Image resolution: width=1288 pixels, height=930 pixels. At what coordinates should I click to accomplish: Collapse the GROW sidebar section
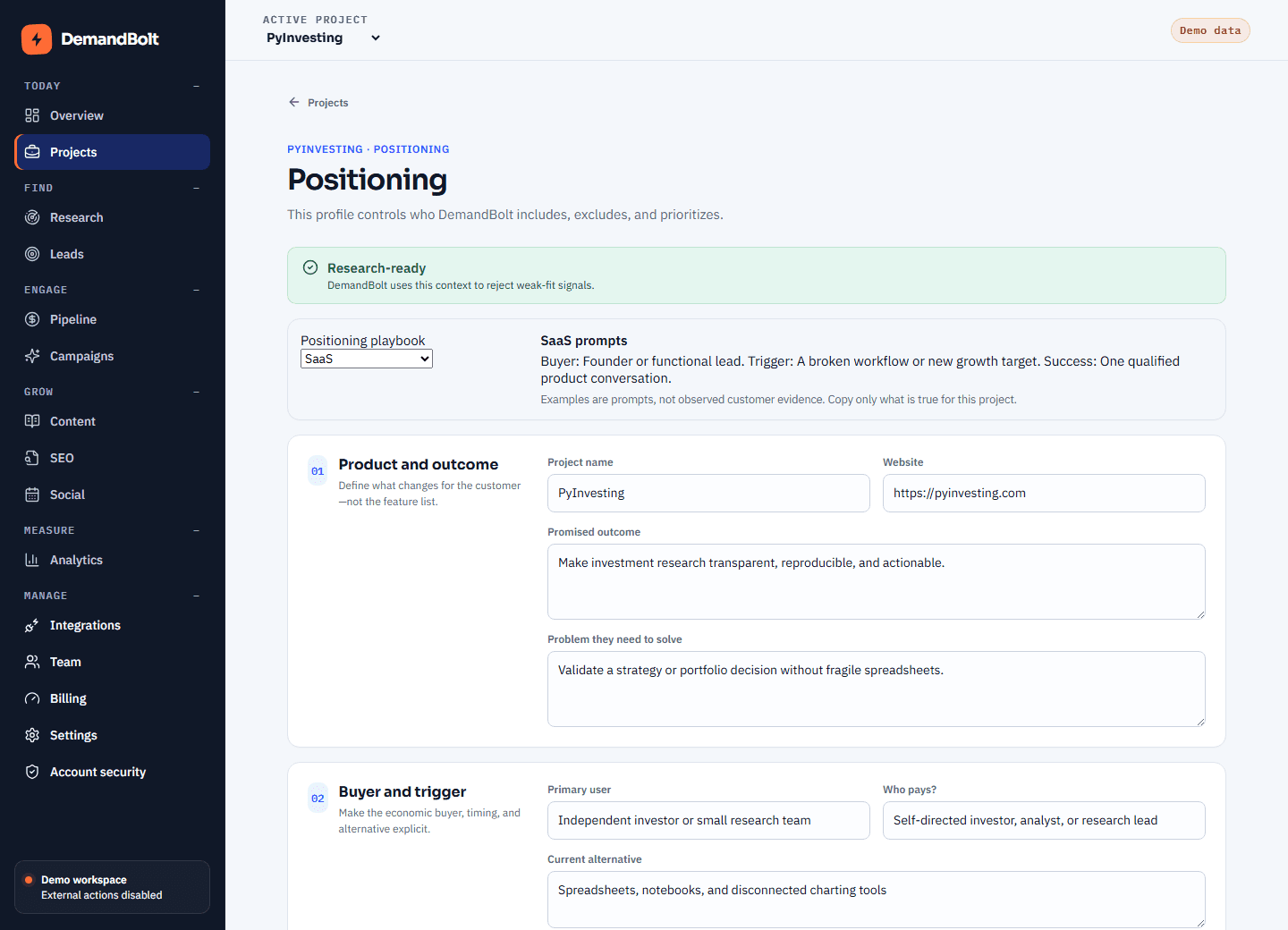pos(196,392)
